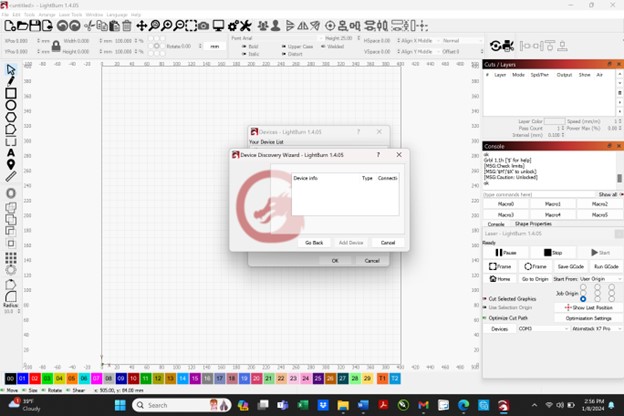Viewport: 624px width, 416px height.
Task: Open the File menu
Action: (x=5, y=15)
